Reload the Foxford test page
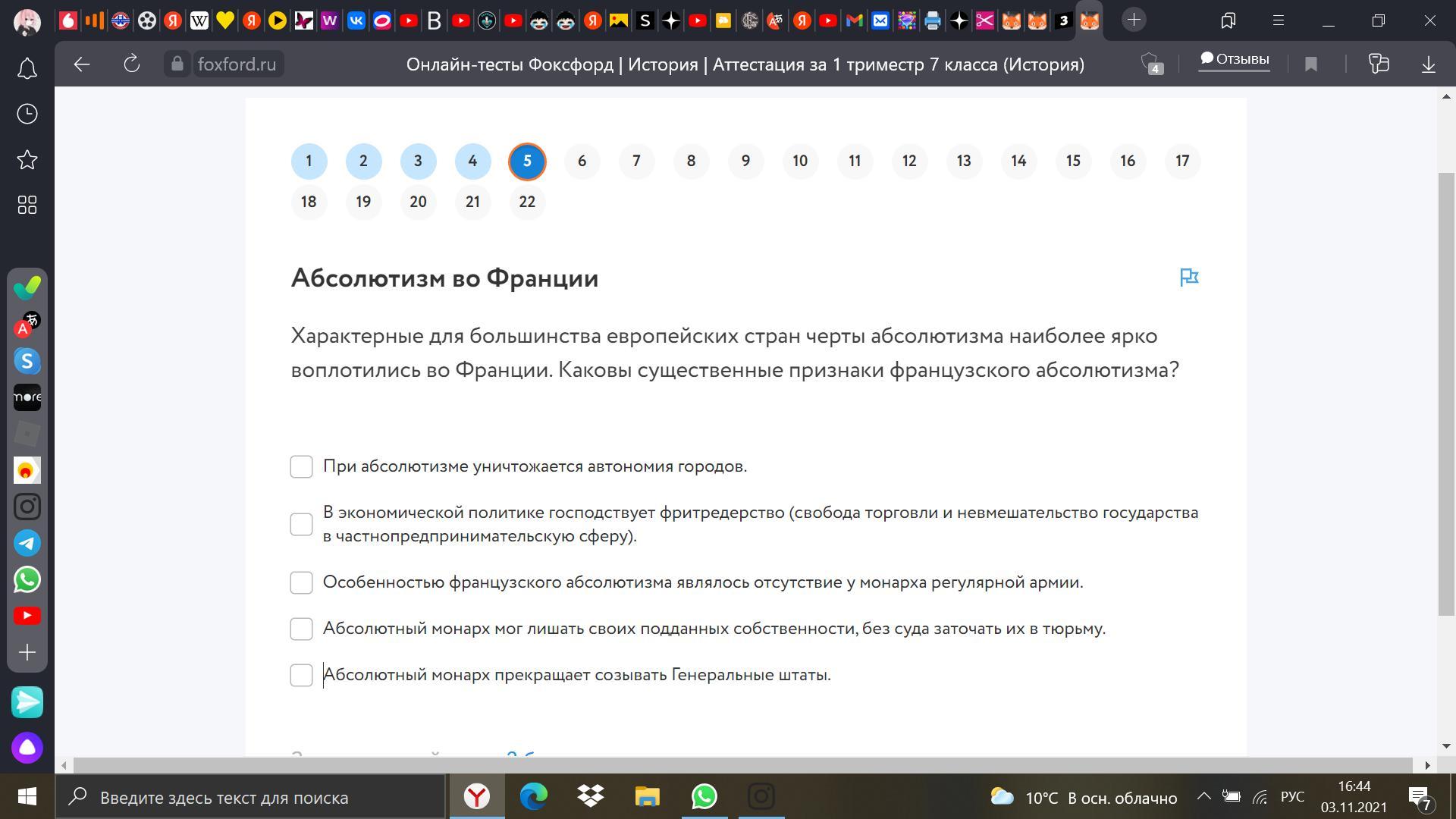This screenshot has height=819, width=1456. (x=132, y=64)
